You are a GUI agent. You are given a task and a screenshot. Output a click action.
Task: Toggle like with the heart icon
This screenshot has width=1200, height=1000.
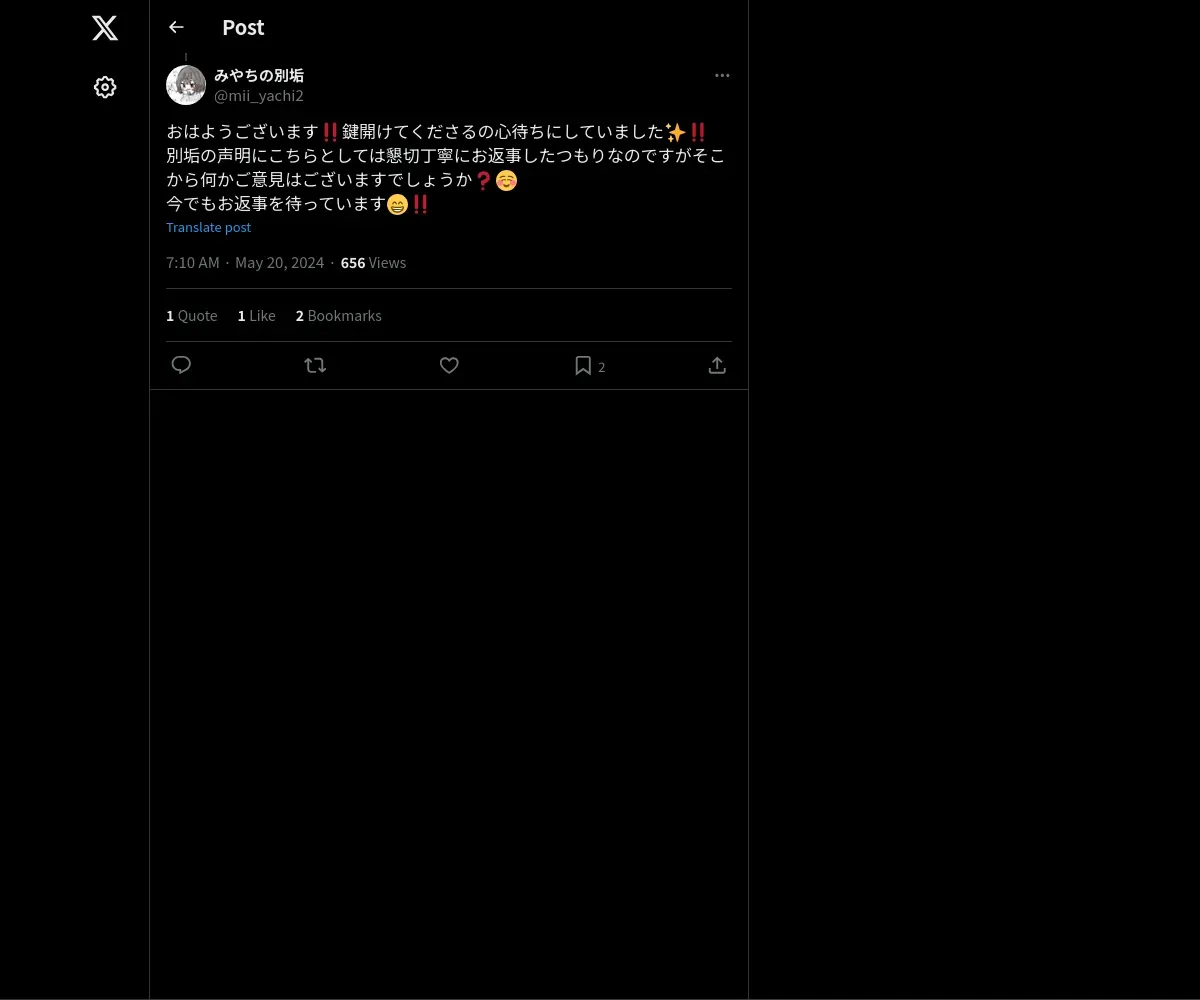449,365
